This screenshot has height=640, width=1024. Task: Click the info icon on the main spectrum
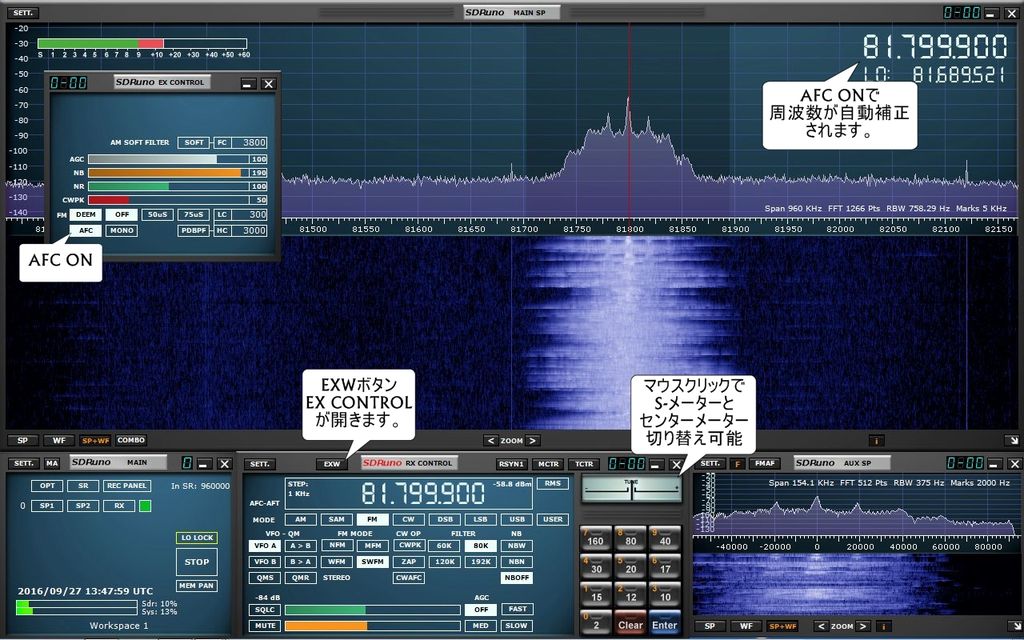tap(877, 440)
